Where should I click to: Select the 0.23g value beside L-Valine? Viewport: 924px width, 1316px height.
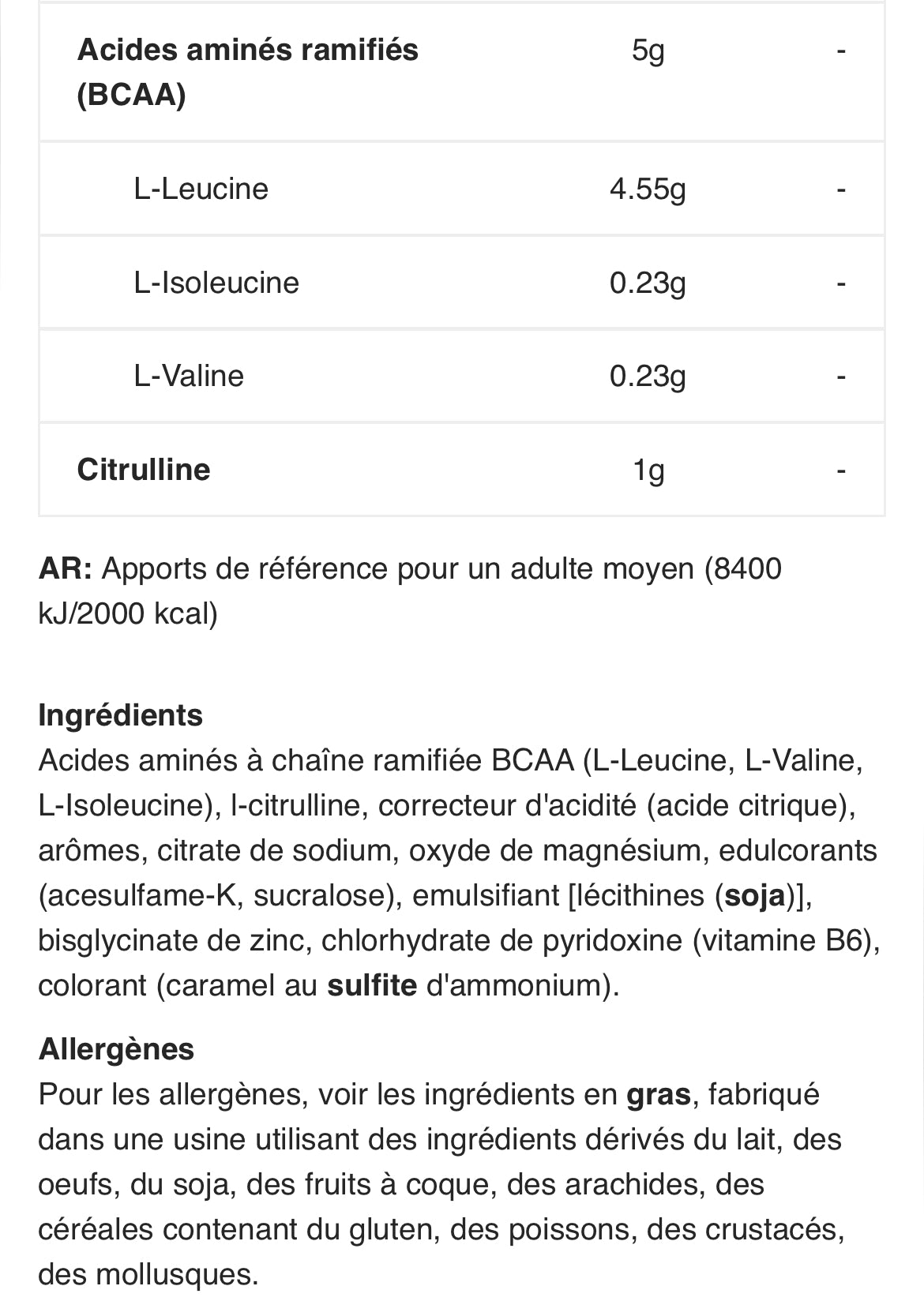coord(648,377)
